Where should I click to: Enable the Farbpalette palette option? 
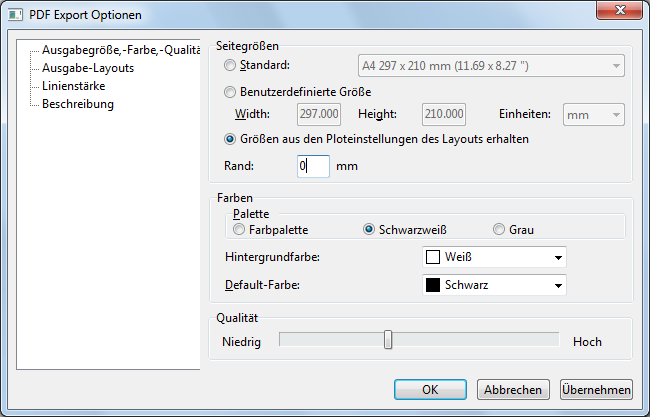[238, 229]
